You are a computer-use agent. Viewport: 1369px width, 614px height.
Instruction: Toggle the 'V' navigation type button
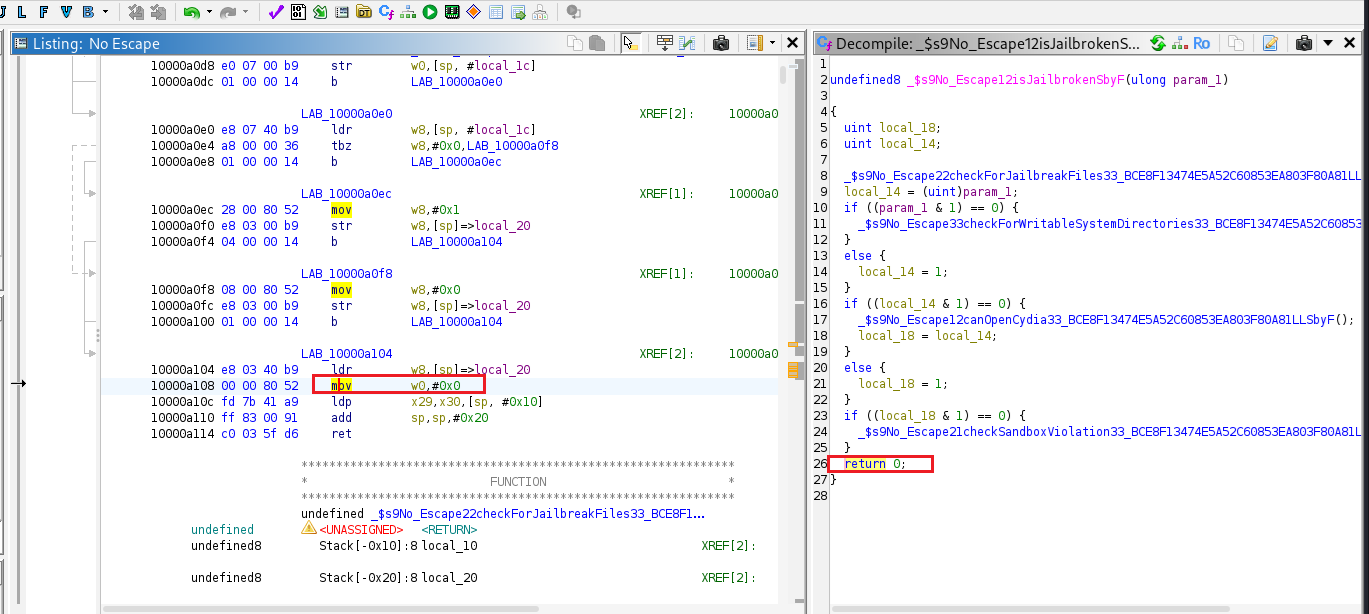pyautogui.click(x=66, y=12)
